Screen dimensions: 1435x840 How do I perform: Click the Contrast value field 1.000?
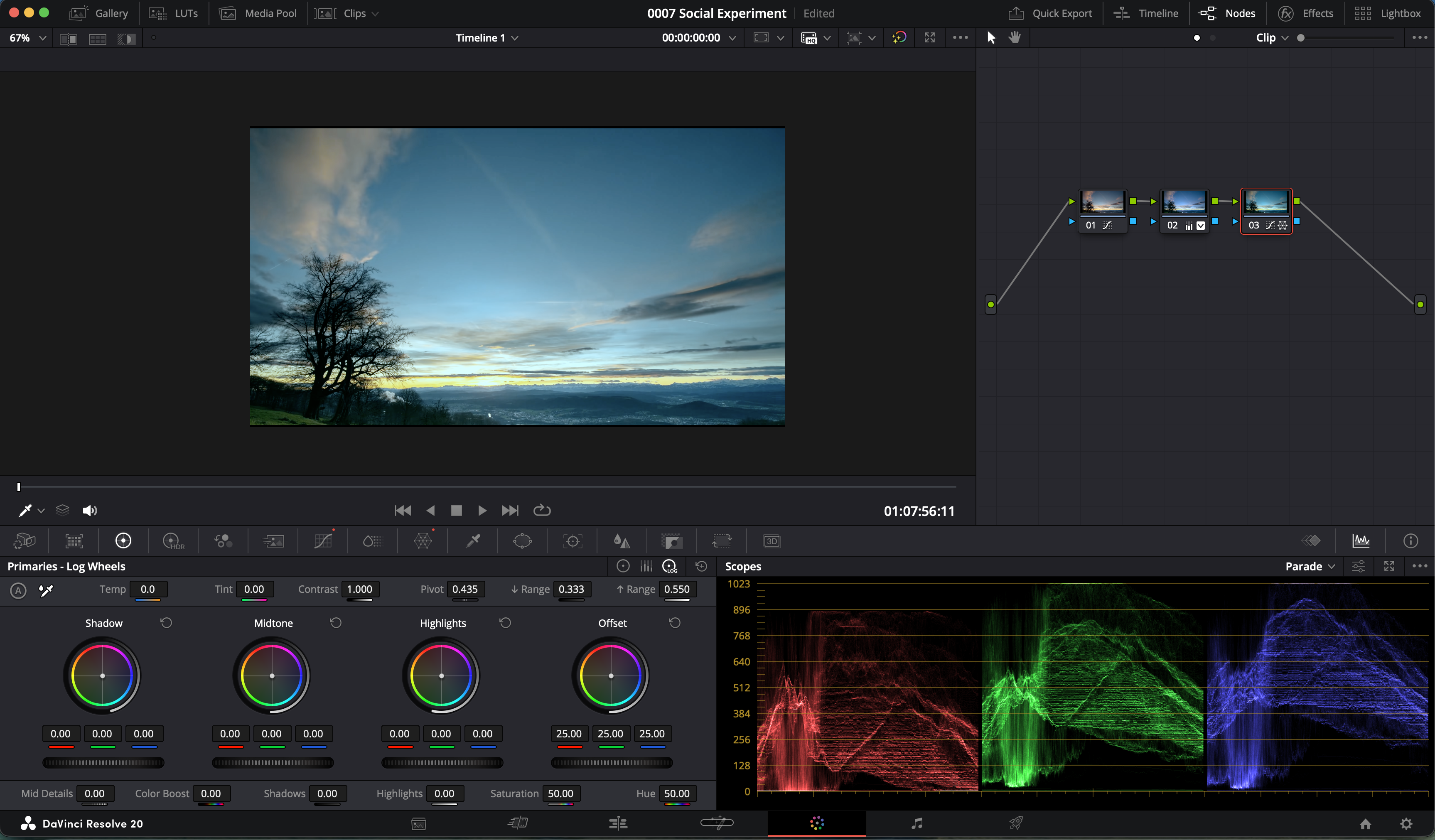point(360,589)
